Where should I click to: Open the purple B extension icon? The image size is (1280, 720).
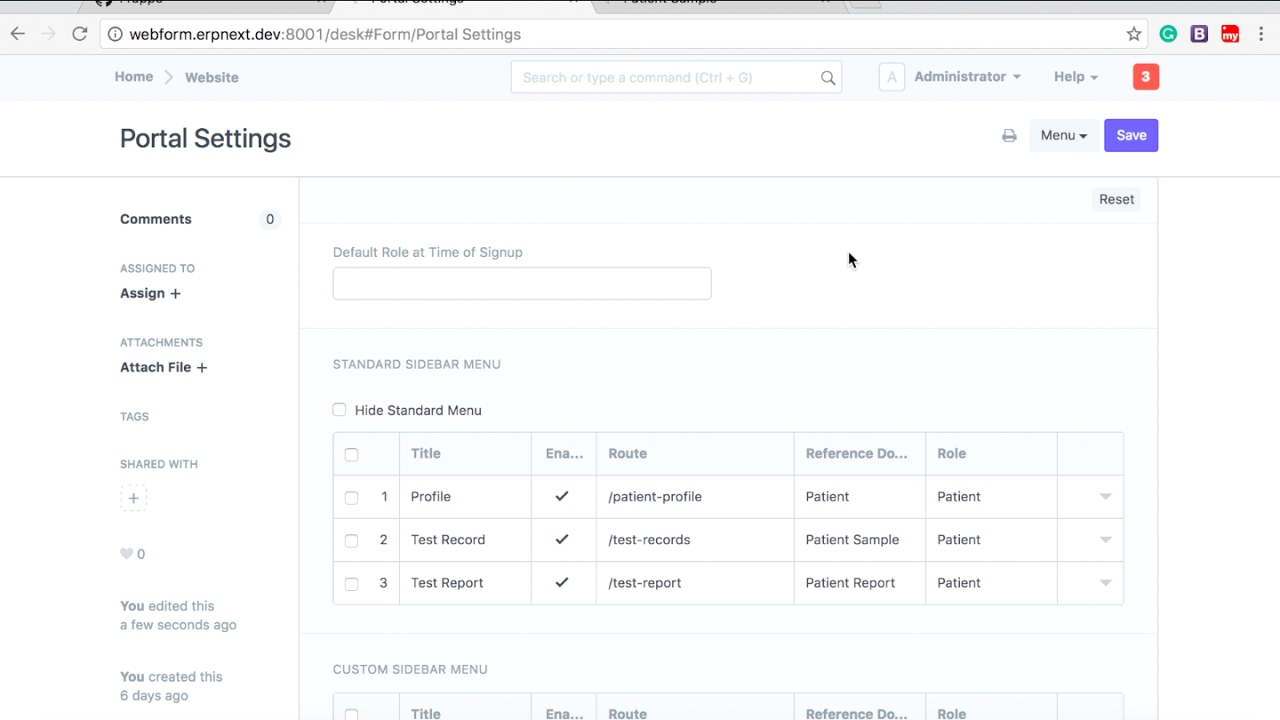1199,34
